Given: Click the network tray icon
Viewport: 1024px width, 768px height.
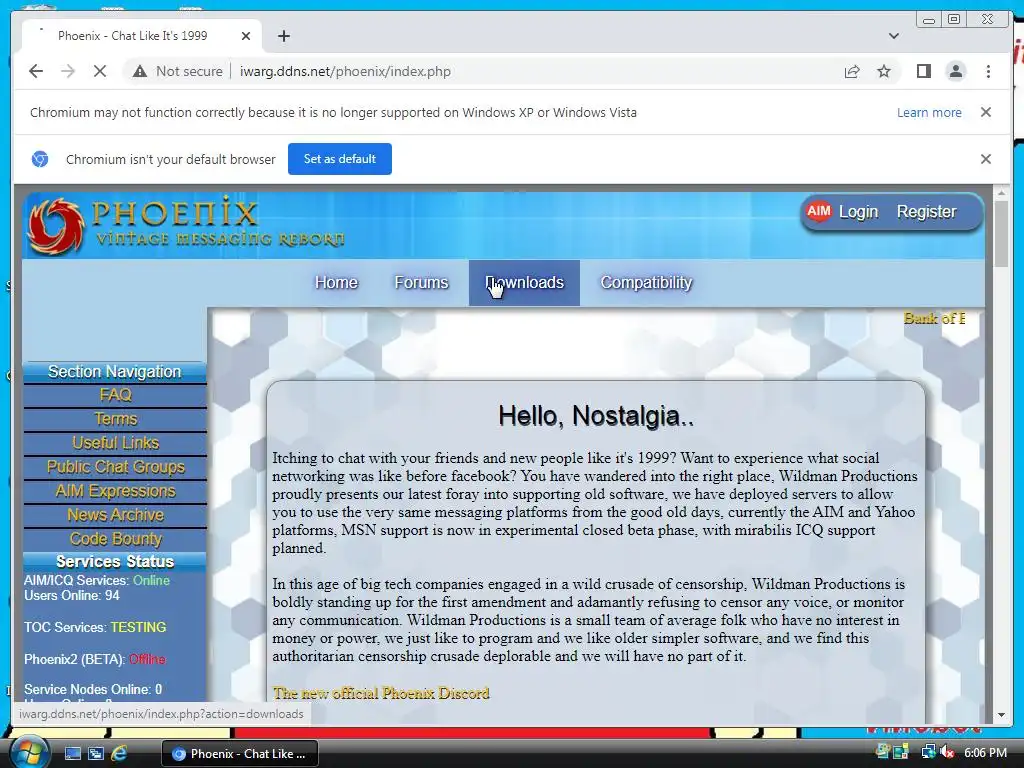Looking at the screenshot, I should pyautogui.click(x=928, y=753).
